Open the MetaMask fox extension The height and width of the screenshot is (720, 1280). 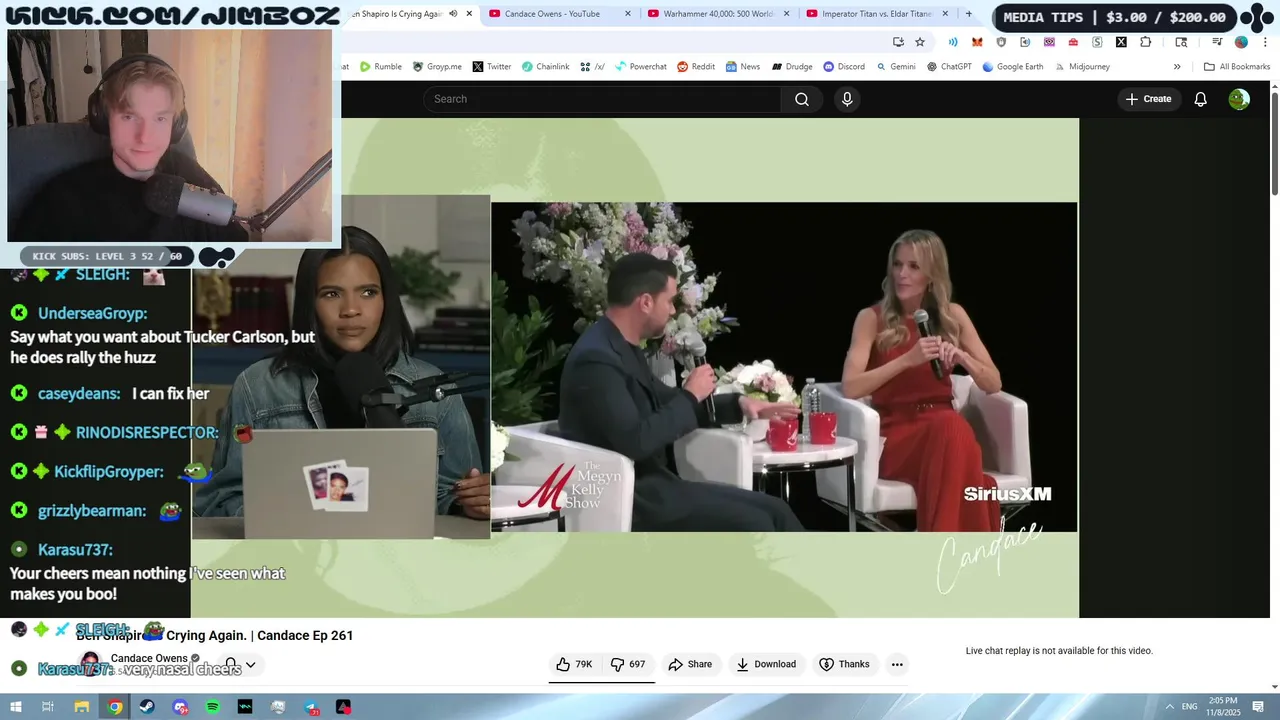tap(977, 42)
